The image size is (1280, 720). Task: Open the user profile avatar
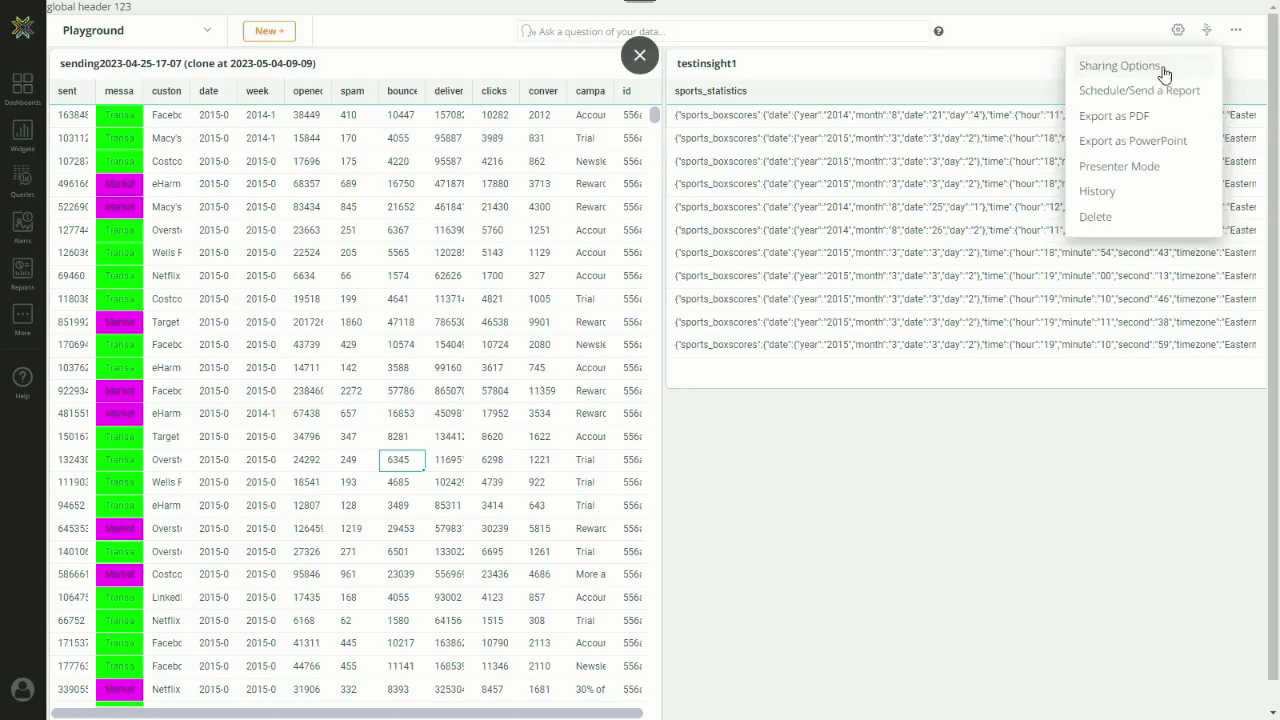[22, 690]
